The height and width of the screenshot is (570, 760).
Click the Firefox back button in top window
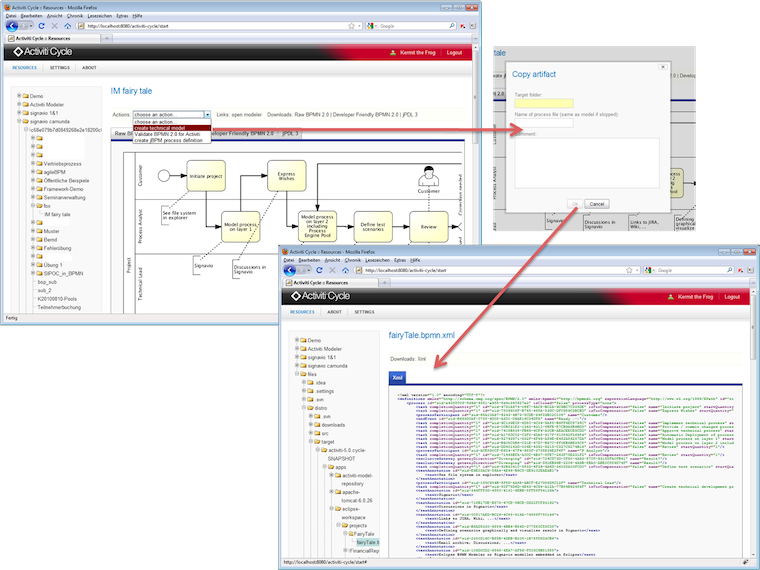pos(12,26)
